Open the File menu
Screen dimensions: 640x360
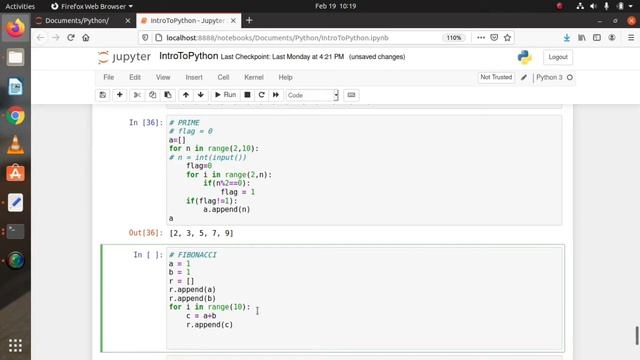coord(109,77)
